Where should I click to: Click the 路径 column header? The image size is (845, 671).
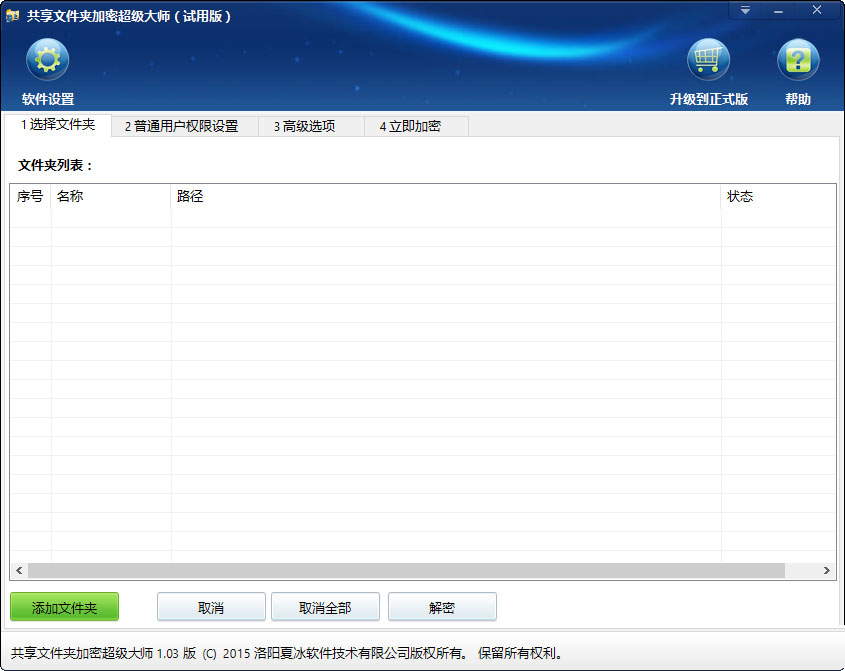coord(446,196)
